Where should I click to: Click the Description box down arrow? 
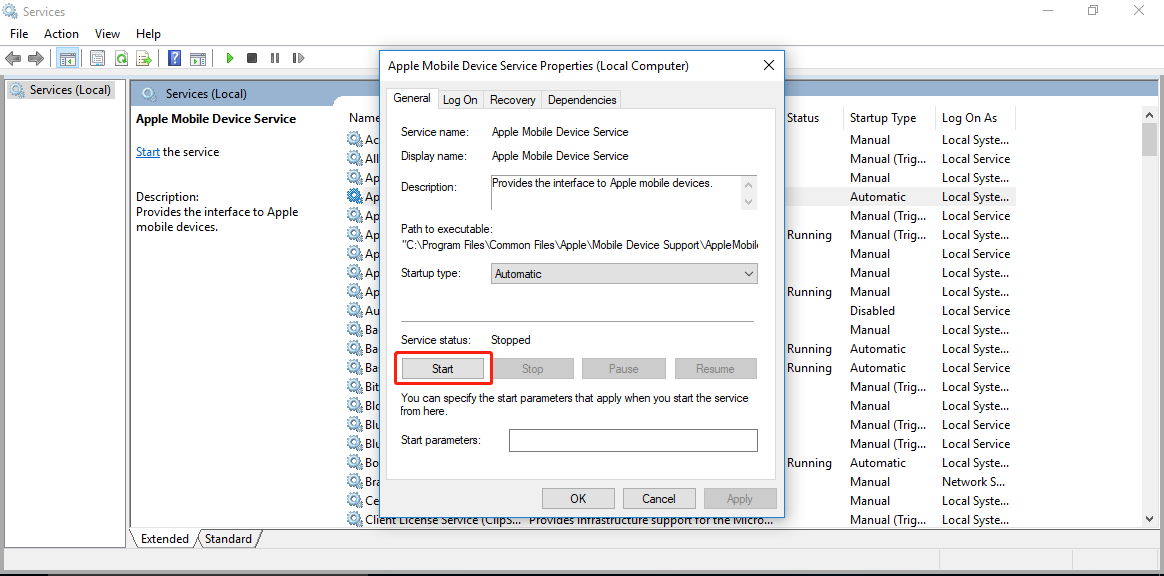tap(748, 201)
